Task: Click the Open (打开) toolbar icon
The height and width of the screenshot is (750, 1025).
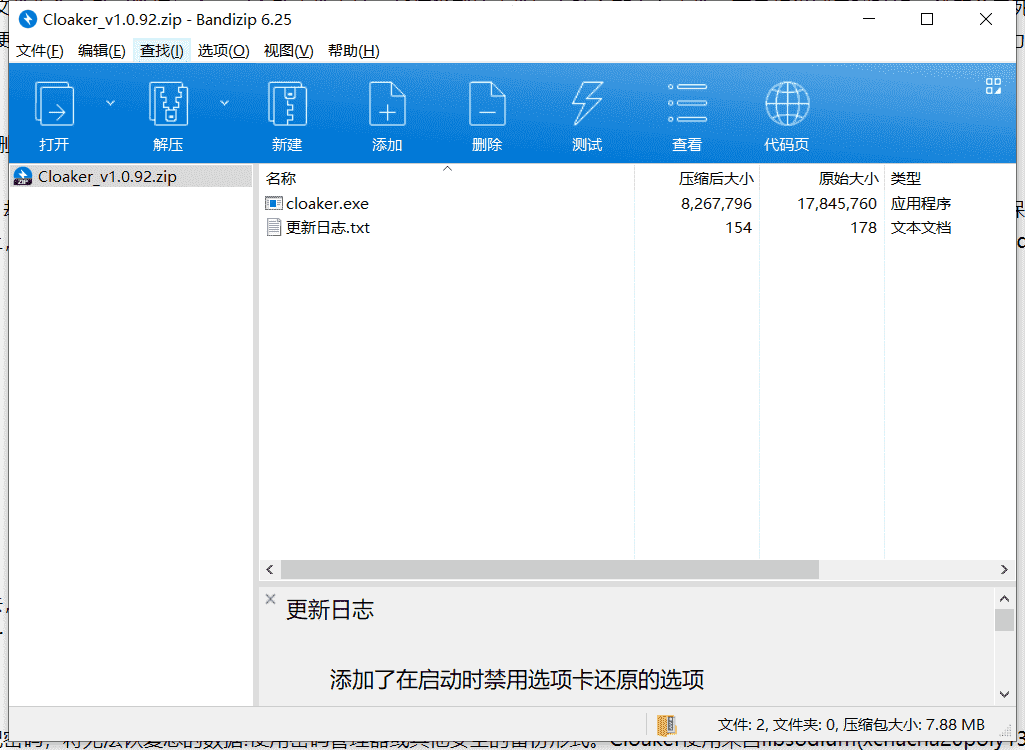Action: tap(54, 104)
